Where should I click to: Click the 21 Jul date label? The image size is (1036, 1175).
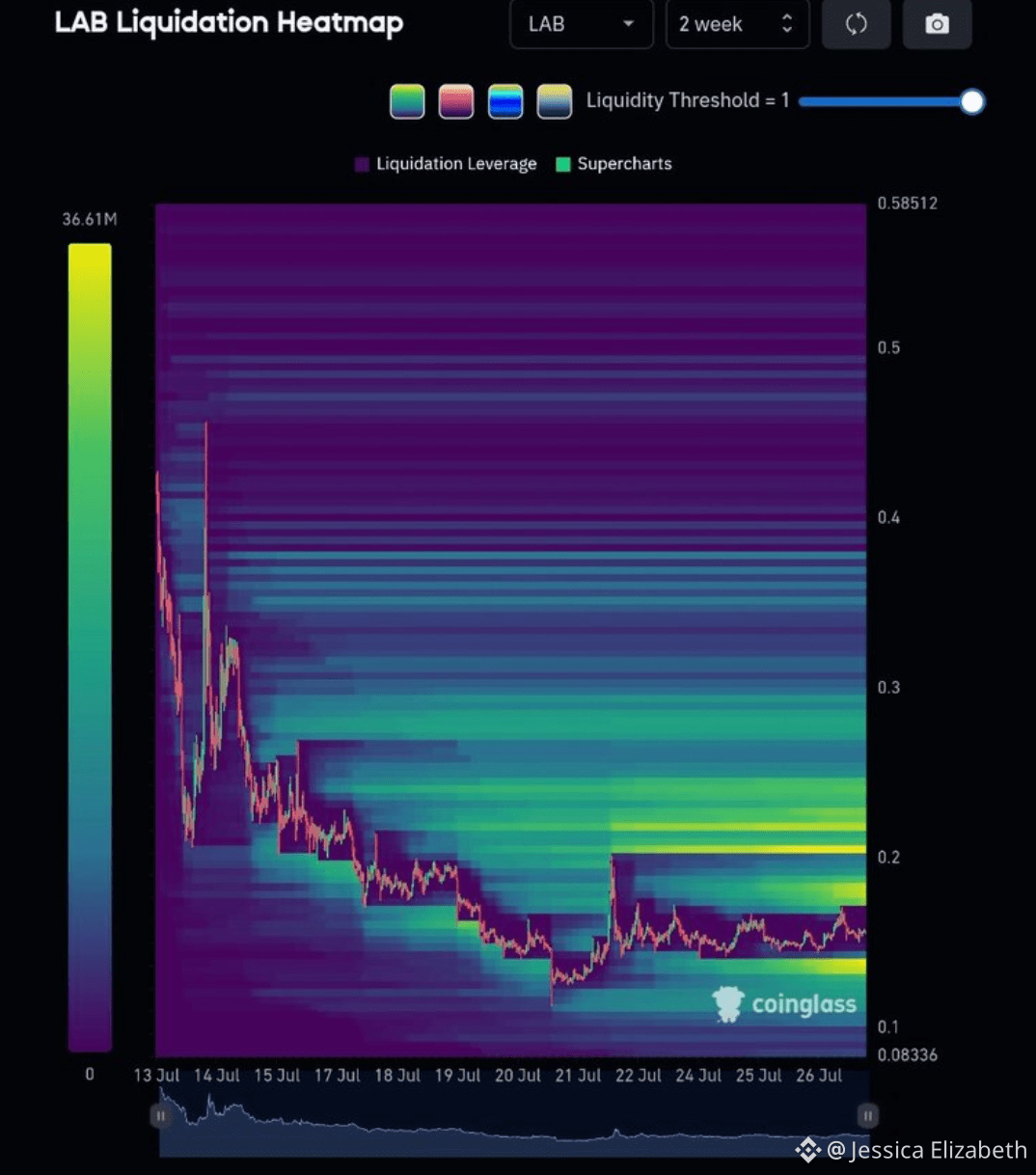(578, 1075)
